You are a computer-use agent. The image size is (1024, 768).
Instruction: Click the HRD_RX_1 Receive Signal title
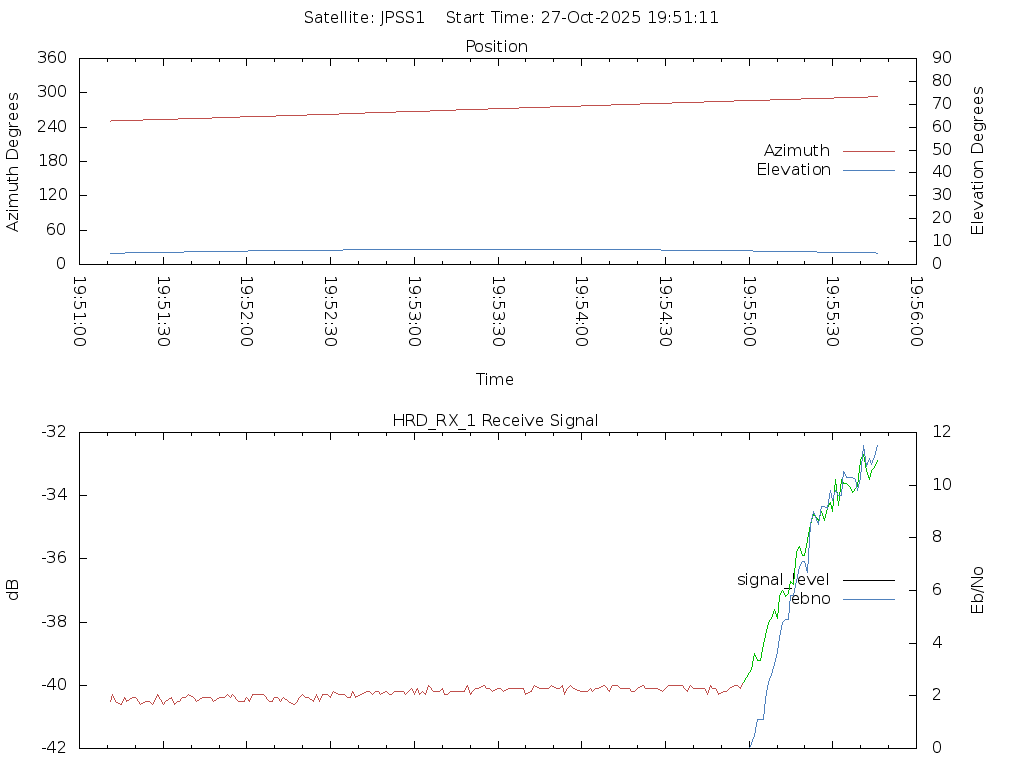(496, 420)
